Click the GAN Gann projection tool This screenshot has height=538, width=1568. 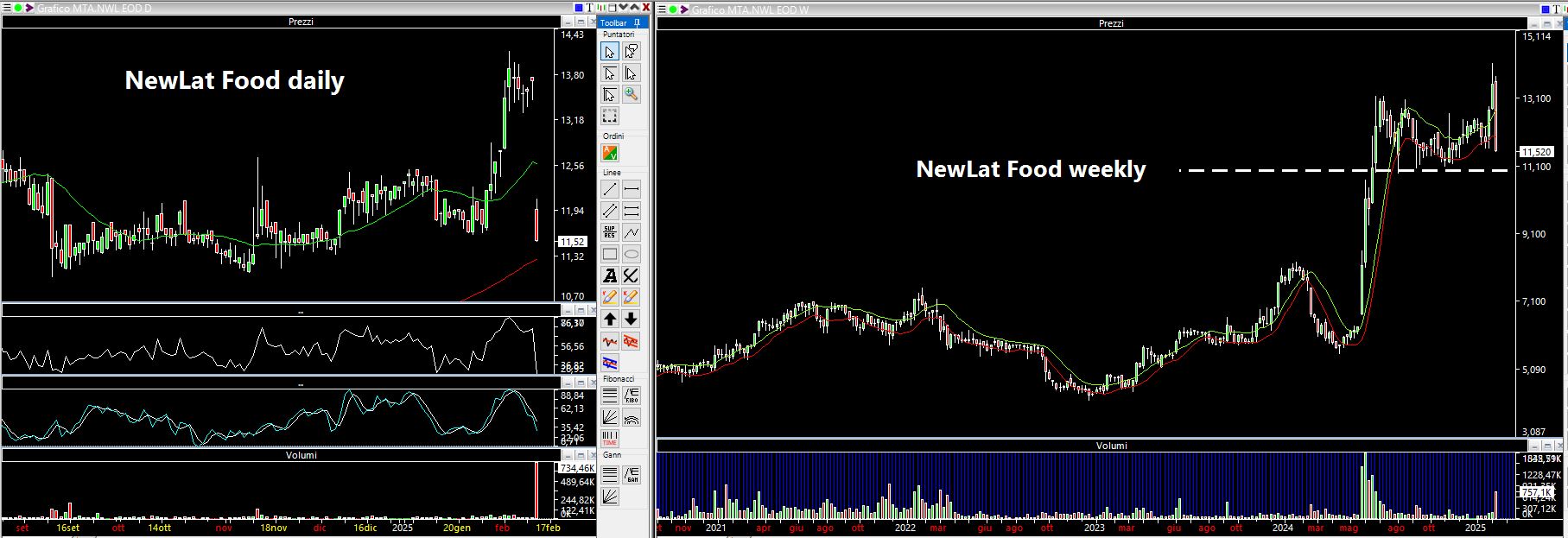[632, 474]
